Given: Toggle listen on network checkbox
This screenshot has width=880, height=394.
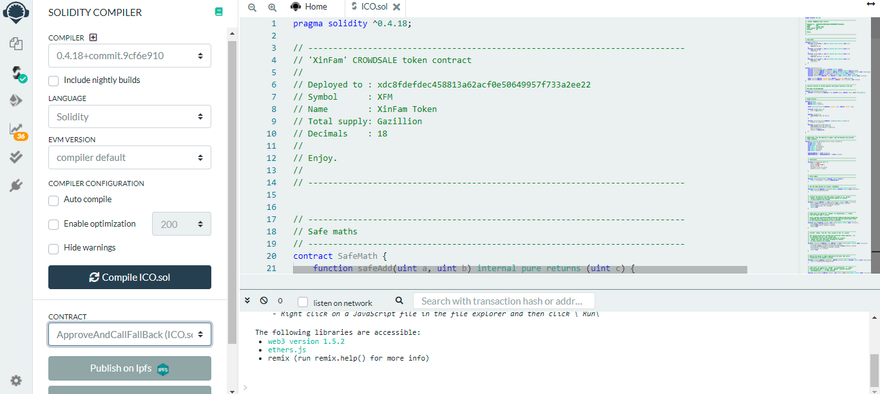Looking at the screenshot, I should pos(302,301).
